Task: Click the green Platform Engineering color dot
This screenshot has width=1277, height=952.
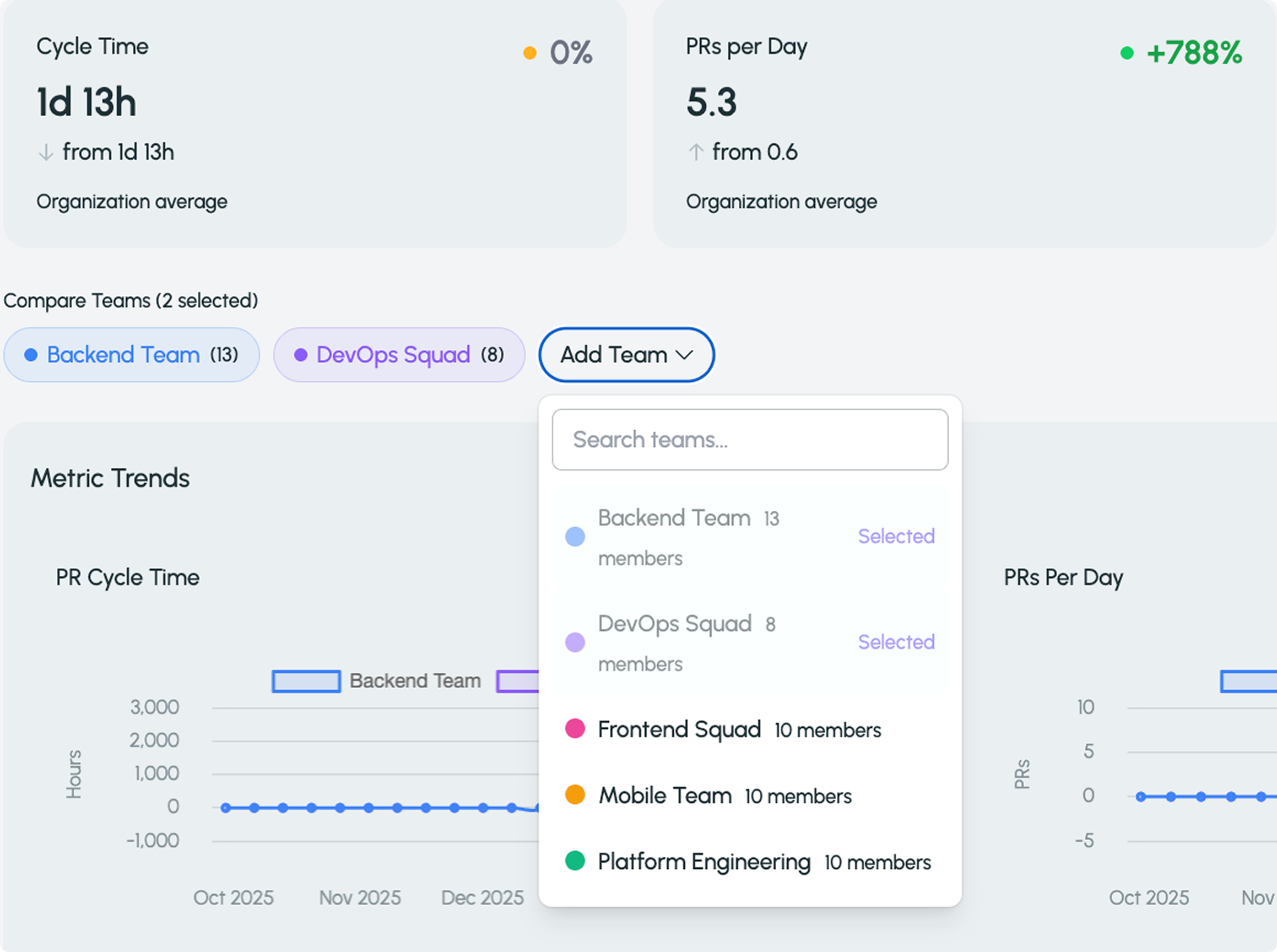Action: point(575,861)
